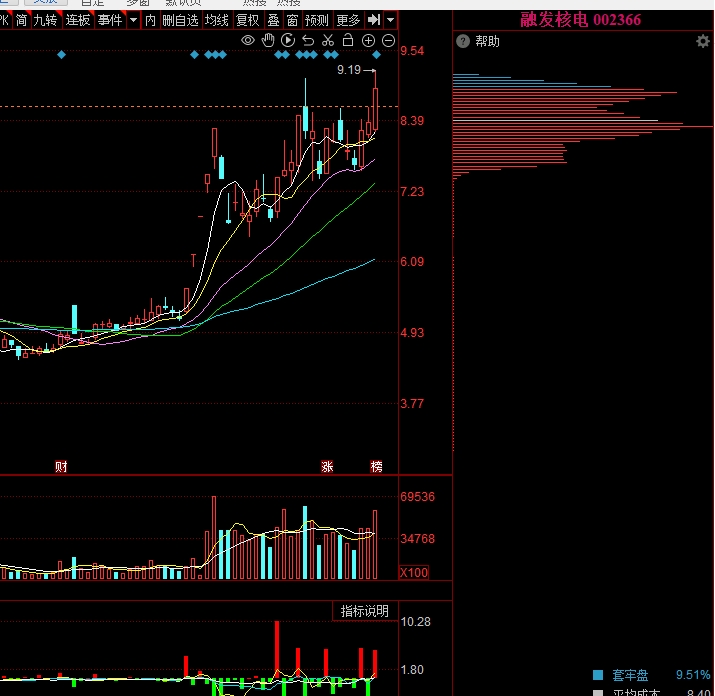Click the 套牢盘 blue legend swatch
Image resolution: width=715 pixels, height=696 pixels.
(x=598, y=675)
